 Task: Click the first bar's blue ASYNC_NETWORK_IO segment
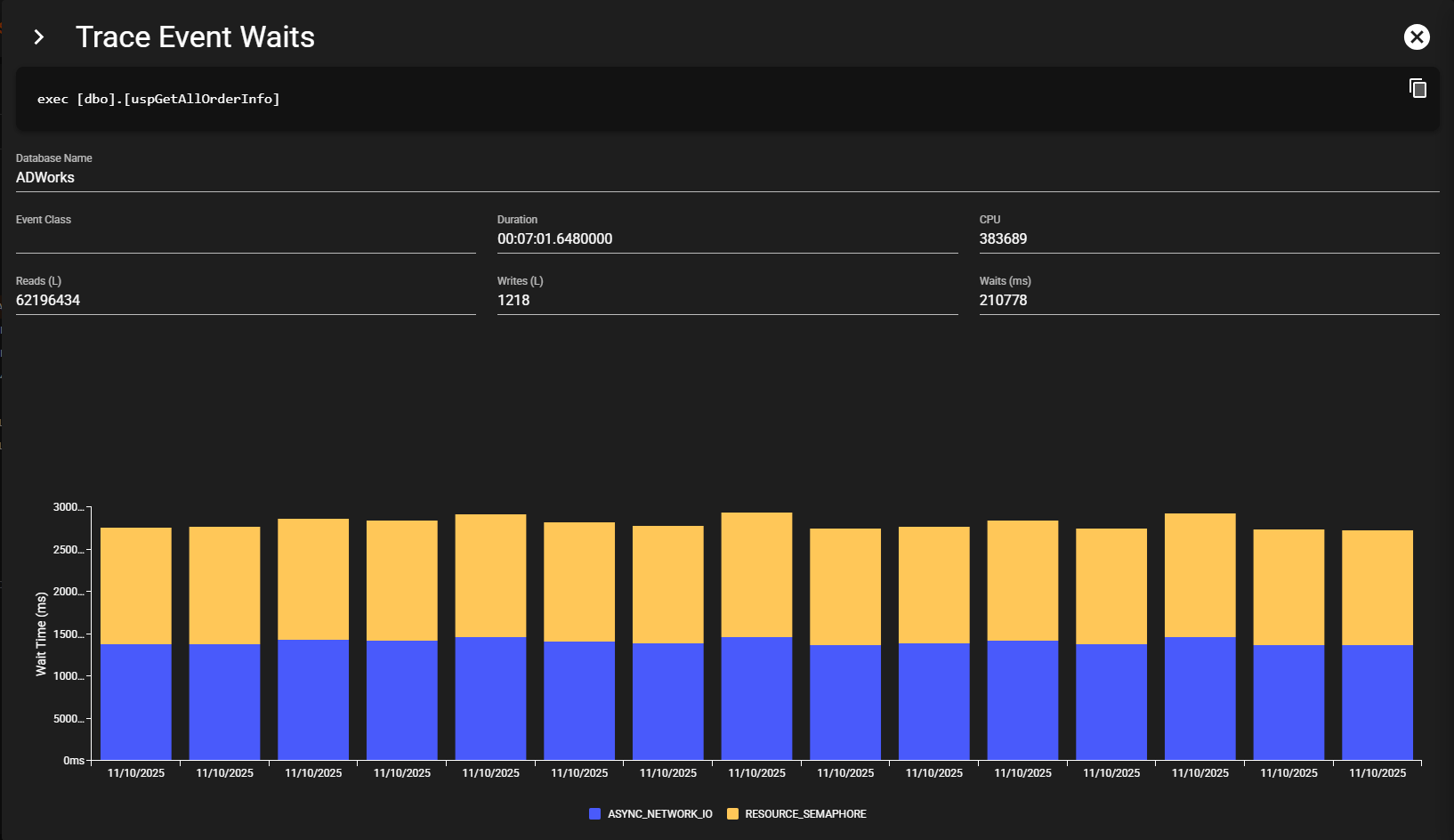pyautogui.click(x=136, y=701)
